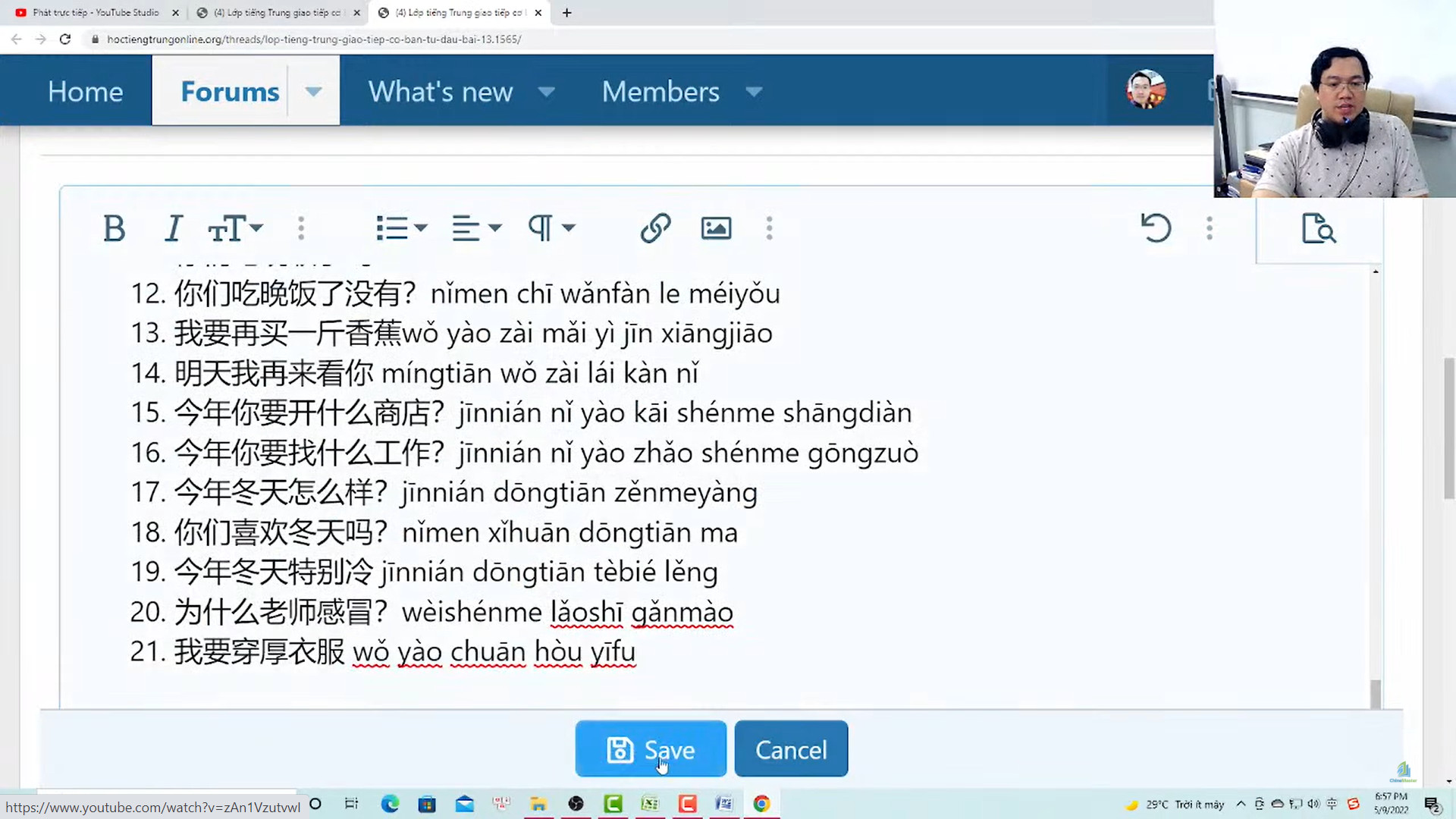Expand text alignment dropdown
Viewport: 1456px width, 819px height.
pyautogui.click(x=477, y=228)
